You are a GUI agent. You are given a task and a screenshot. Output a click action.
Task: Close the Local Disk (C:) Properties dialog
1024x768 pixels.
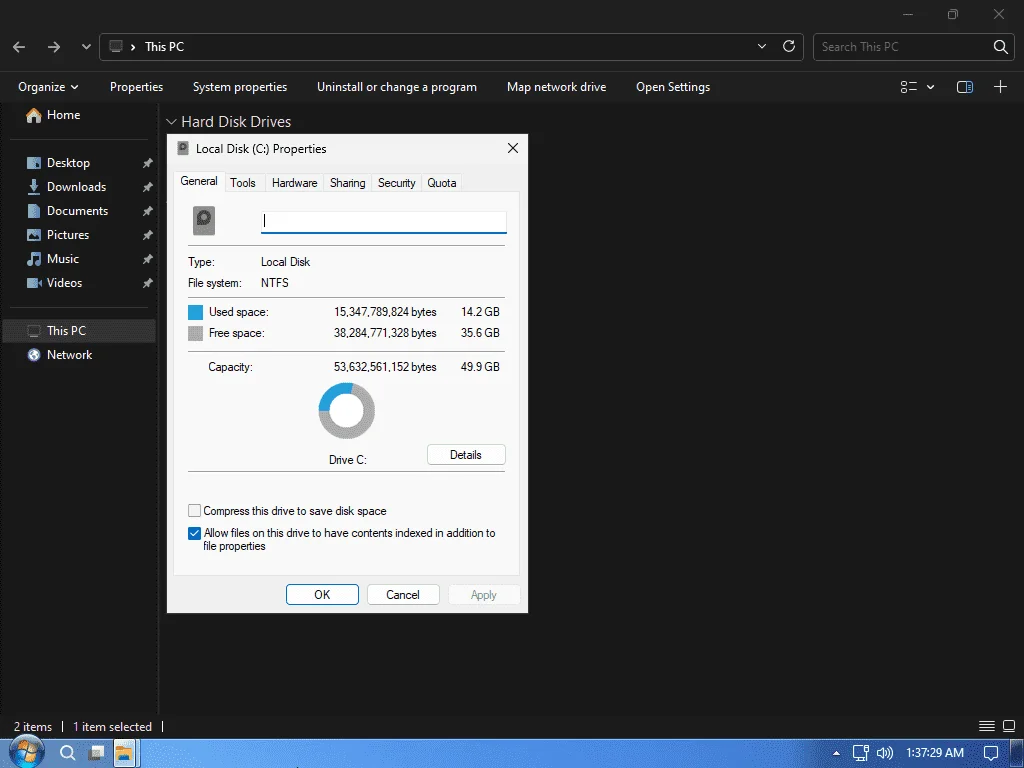click(513, 148)
